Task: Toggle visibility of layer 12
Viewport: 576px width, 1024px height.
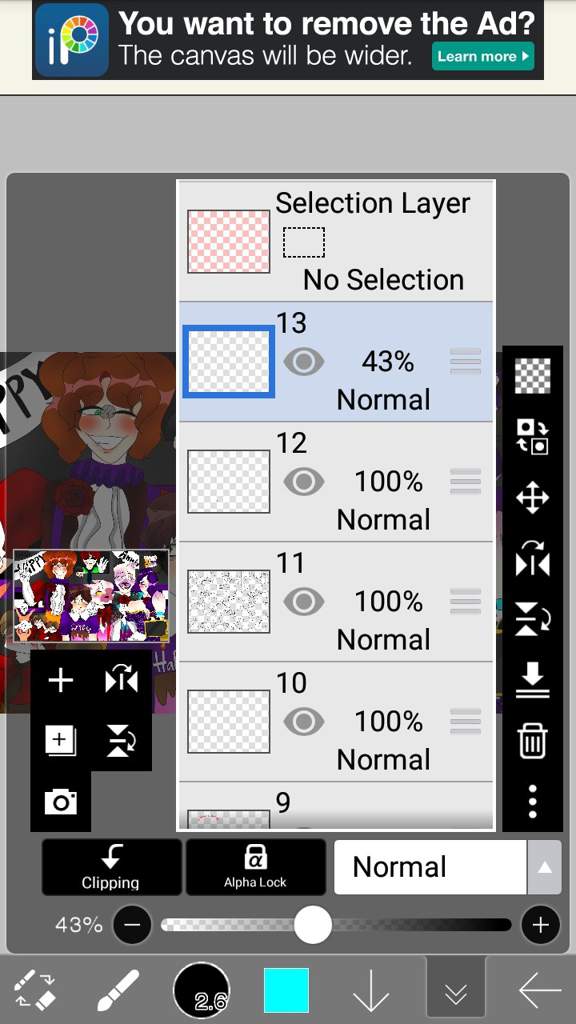Action: (x=304, y=482)
